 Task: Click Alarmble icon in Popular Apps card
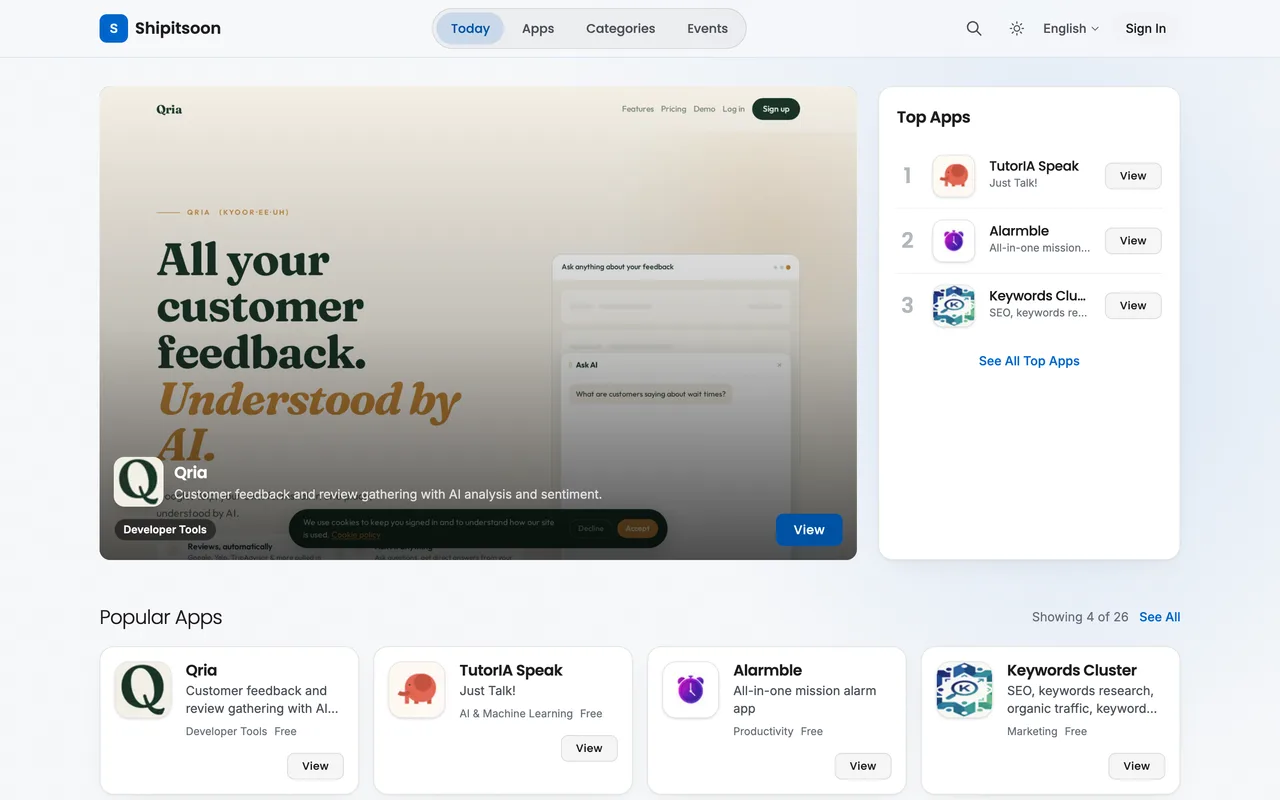pyautogui.click(x=691, y=690)
